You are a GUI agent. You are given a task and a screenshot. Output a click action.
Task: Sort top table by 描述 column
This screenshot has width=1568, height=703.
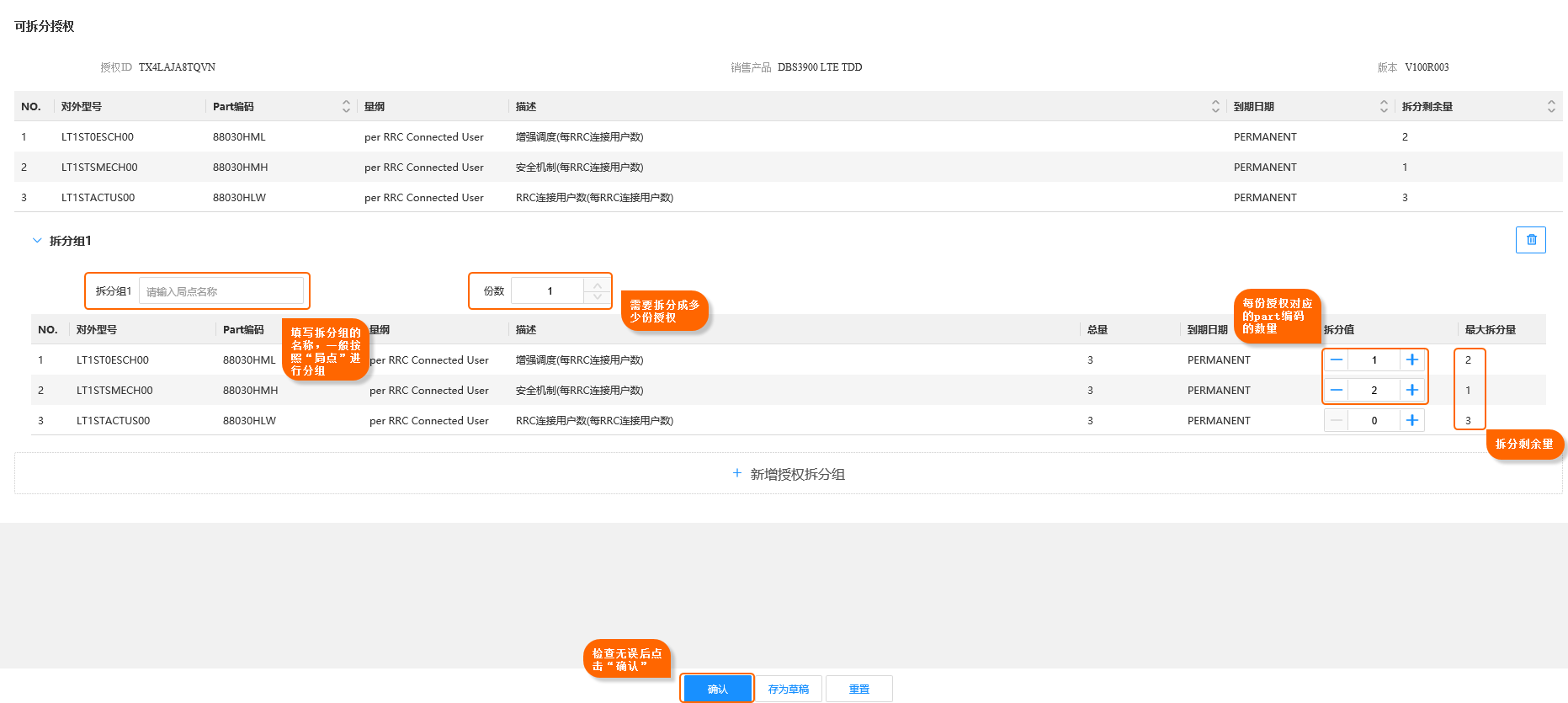pyautogui.click(x=1215, y=107)
